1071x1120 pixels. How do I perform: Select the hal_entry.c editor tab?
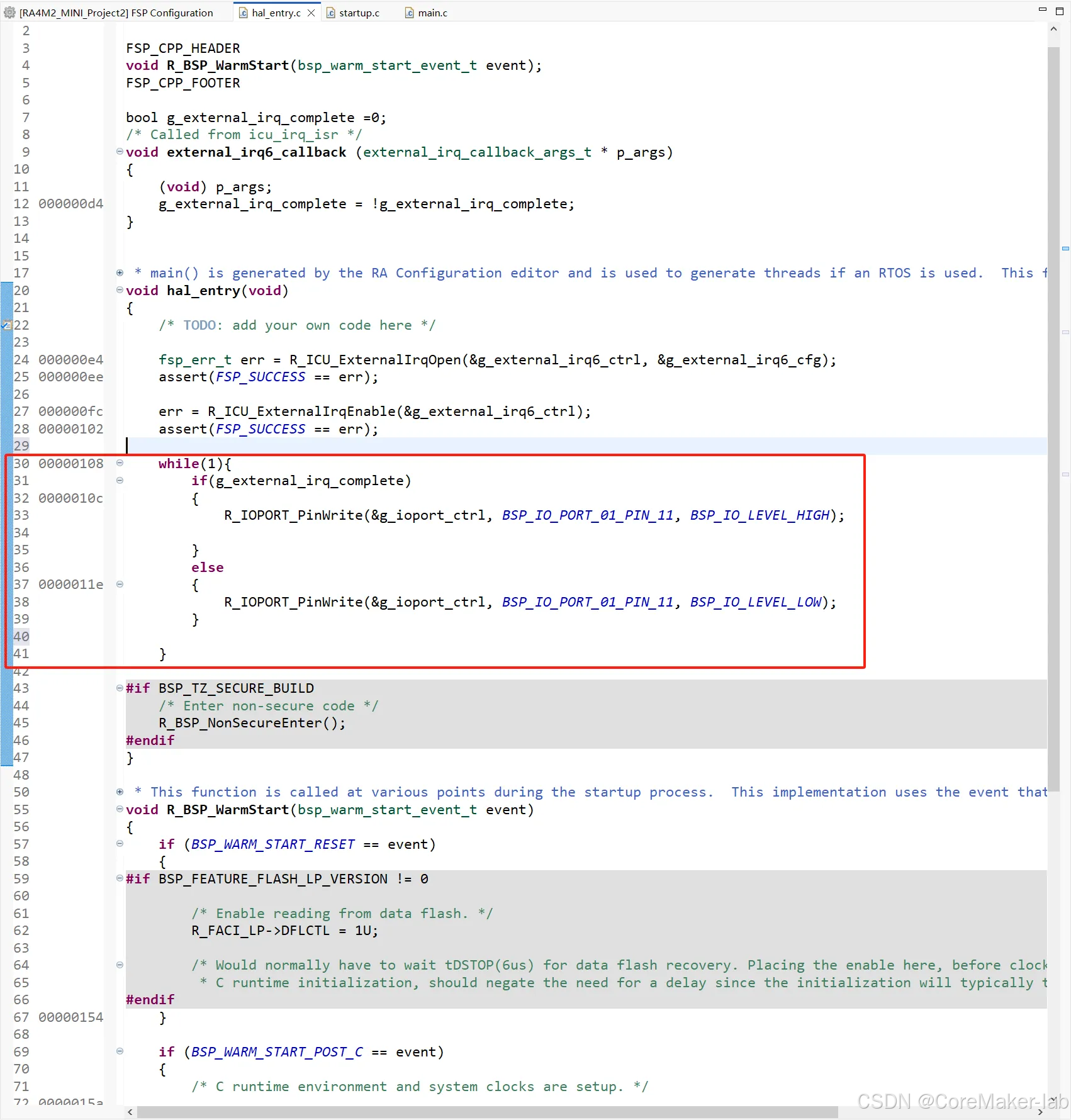click(x=276, y=13)
